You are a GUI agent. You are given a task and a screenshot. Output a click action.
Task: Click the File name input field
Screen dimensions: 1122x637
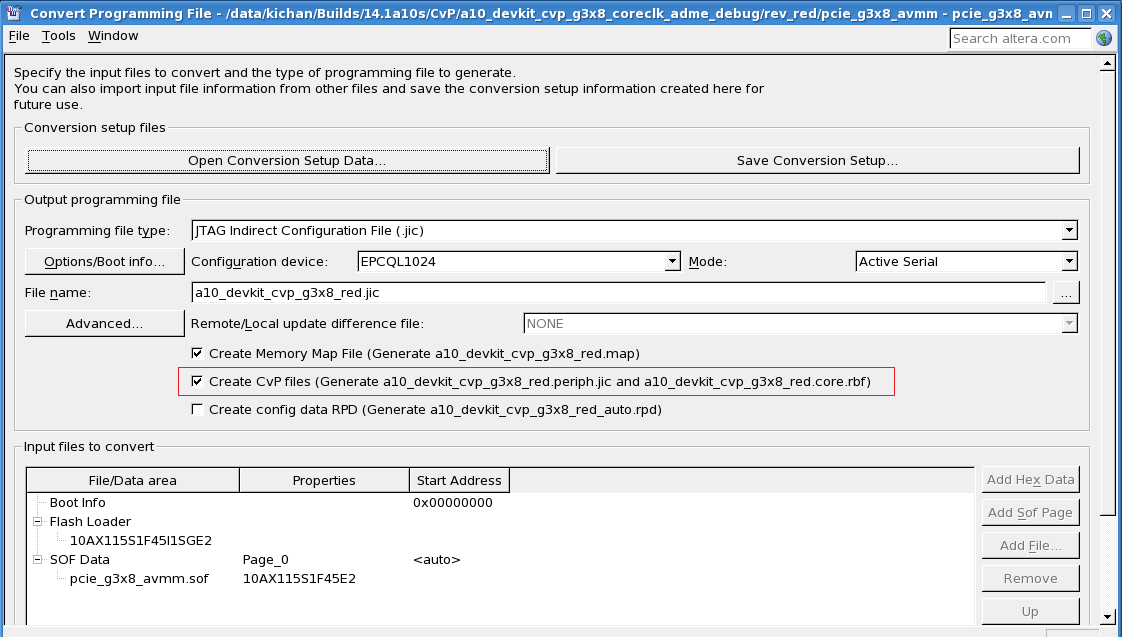tap(618, 293)
